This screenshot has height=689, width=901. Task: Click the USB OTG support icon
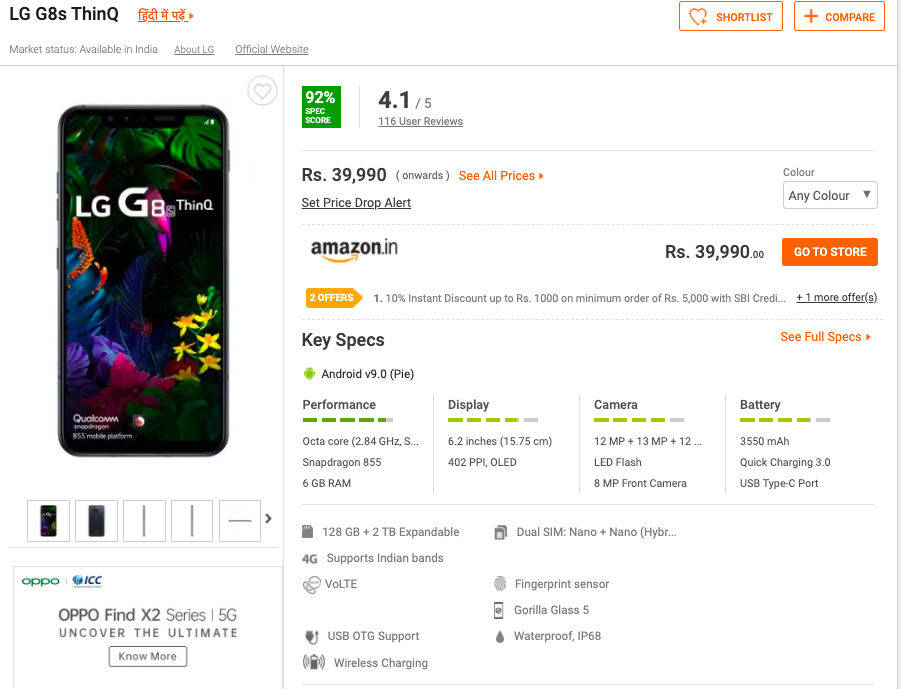311,637
